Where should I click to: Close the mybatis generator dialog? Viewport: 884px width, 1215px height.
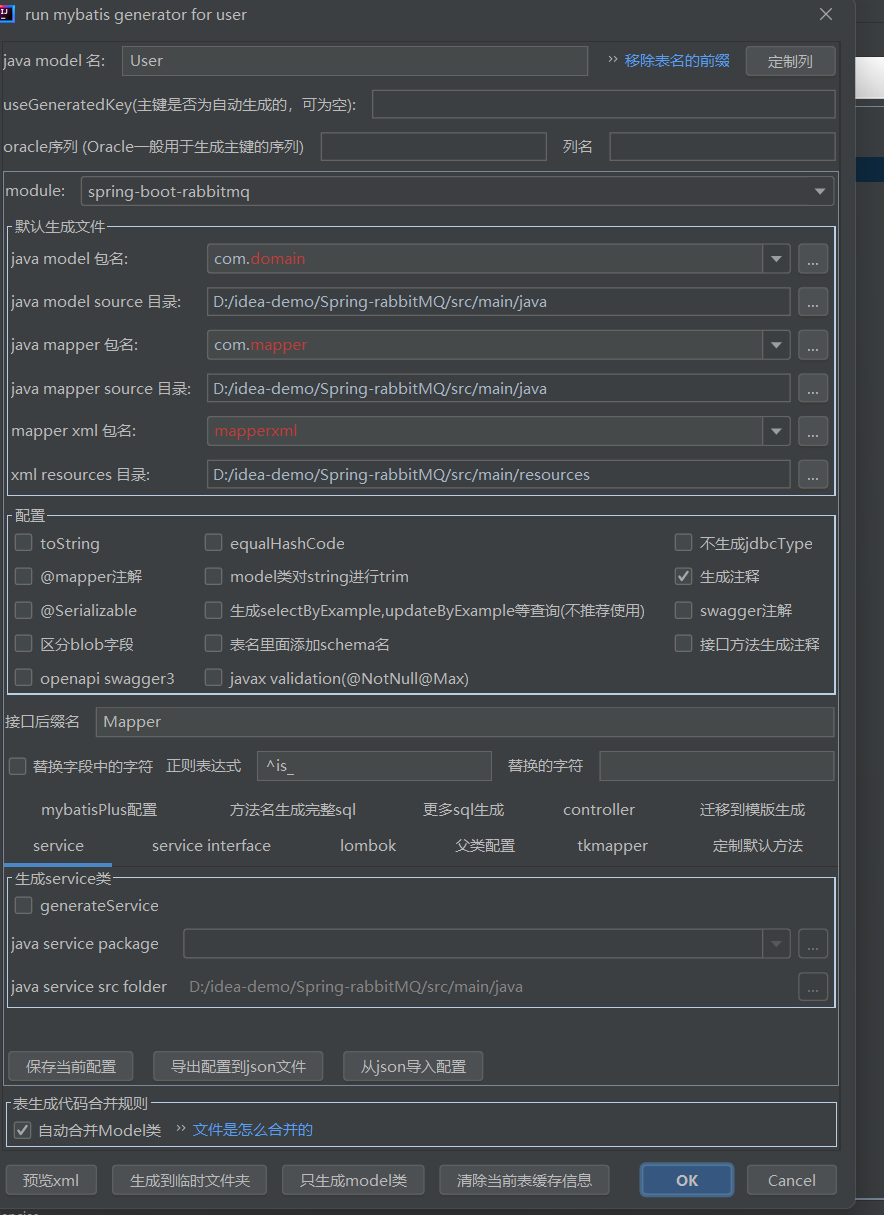click(x=826, y=14)
